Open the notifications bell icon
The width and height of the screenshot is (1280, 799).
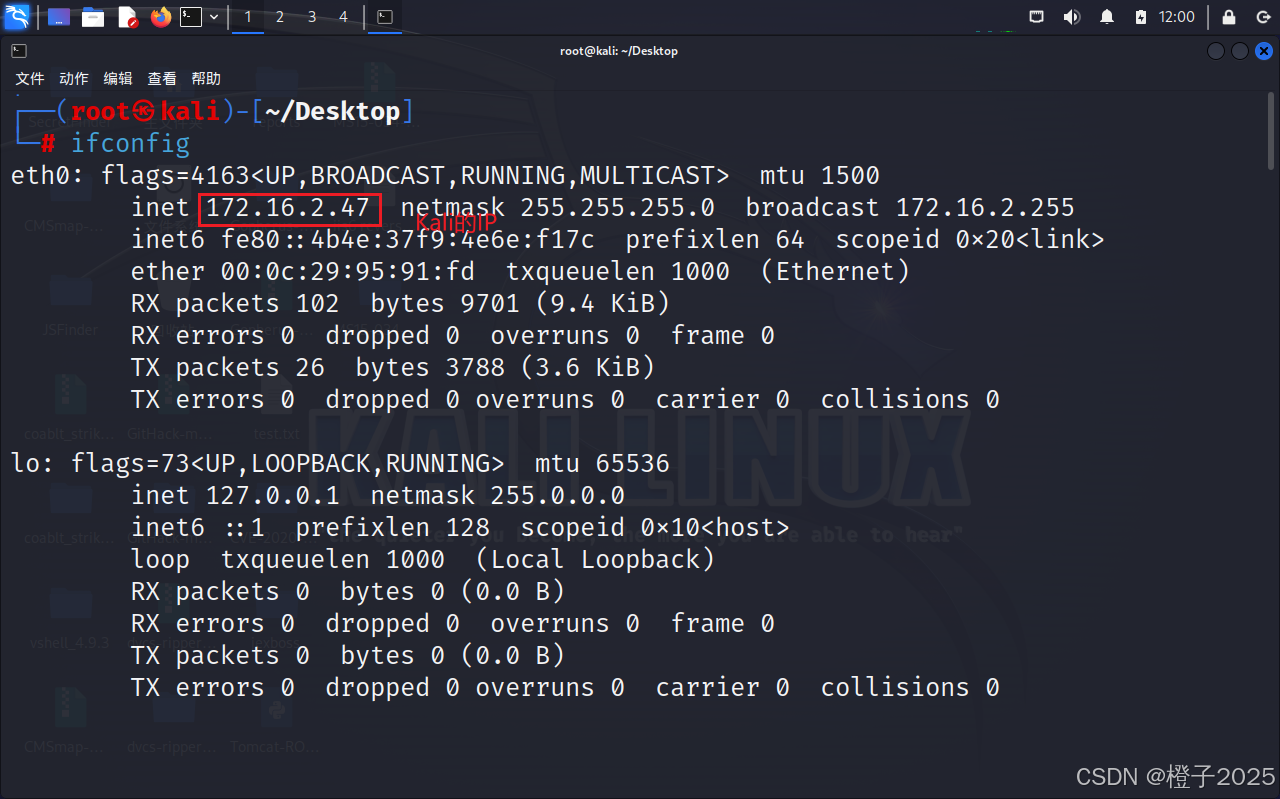point(1107,17)
